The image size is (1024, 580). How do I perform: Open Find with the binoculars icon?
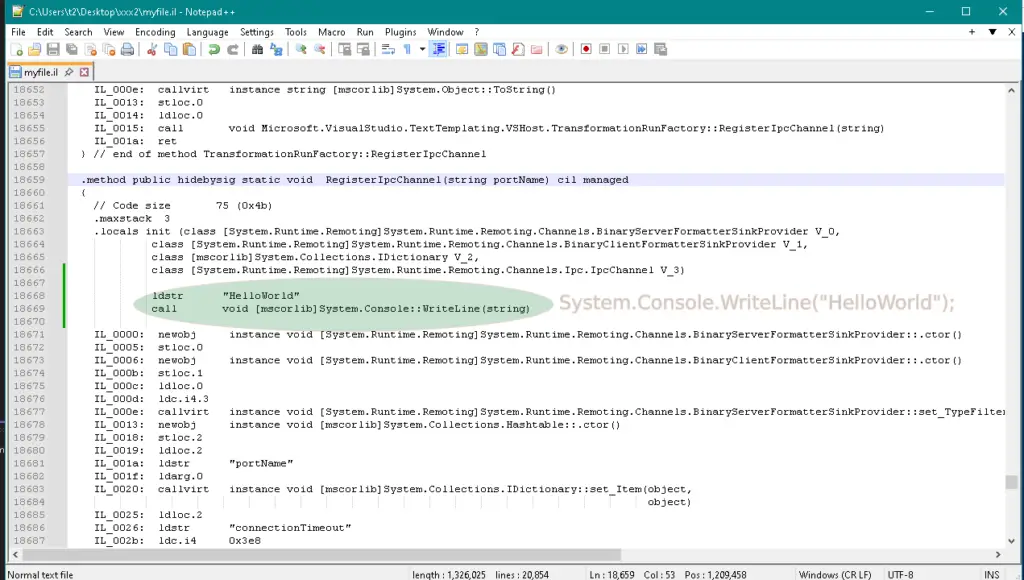click(258, 49)
